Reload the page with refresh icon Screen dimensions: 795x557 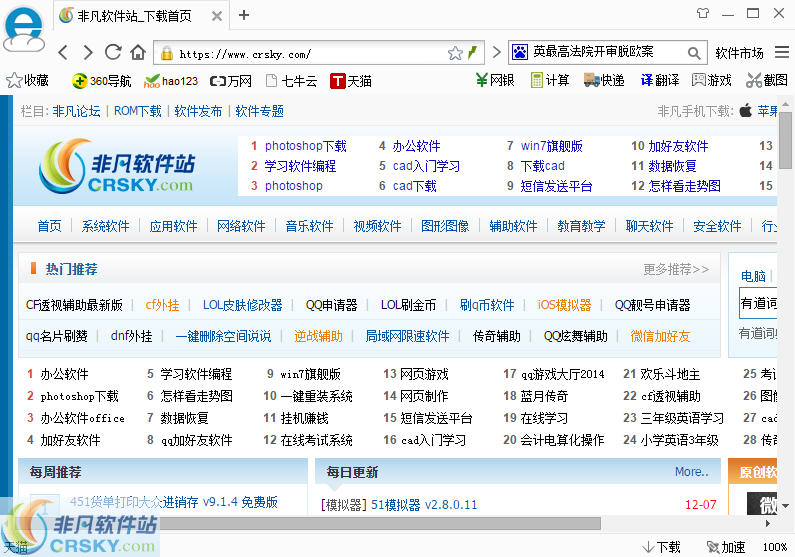pyautogui.click(x=113, y=52)
